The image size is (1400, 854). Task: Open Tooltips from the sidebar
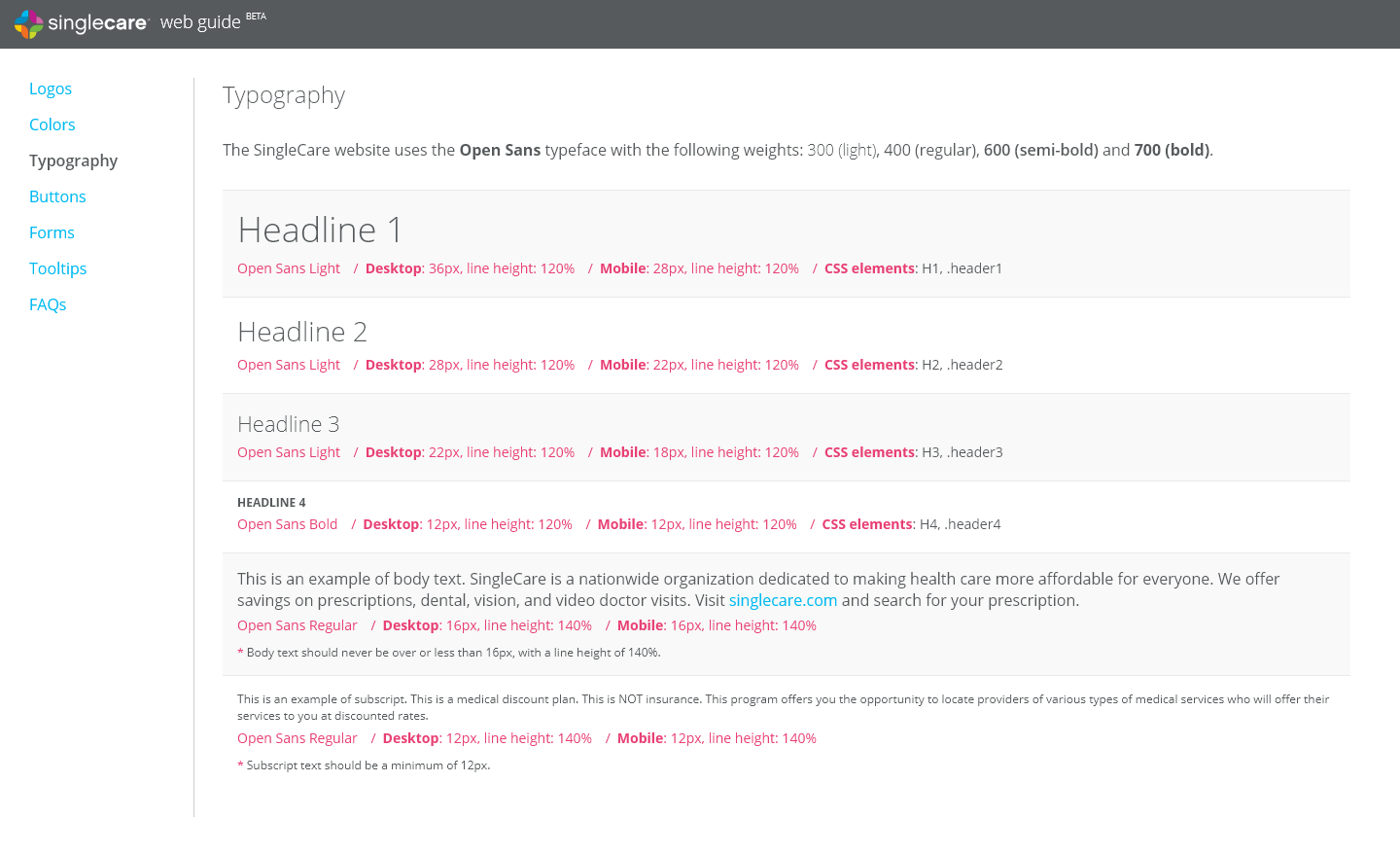pos(58,268)
